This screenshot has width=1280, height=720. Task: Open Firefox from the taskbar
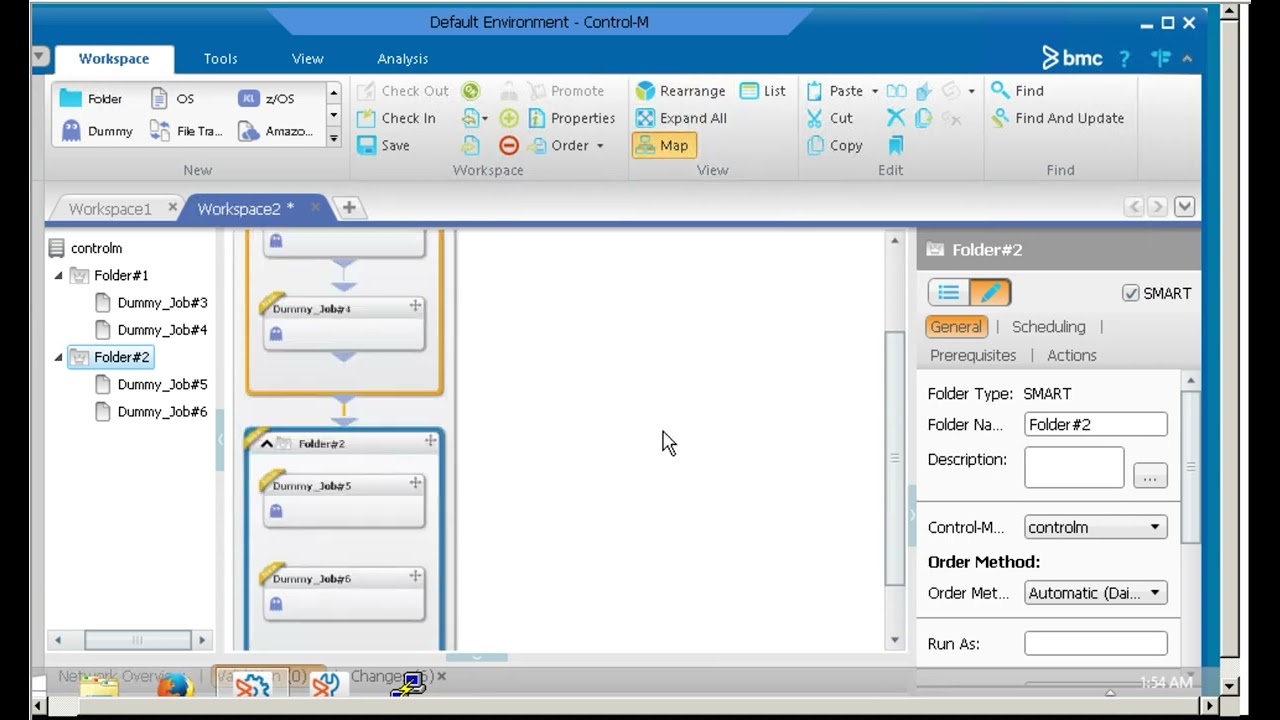(175, 685)
